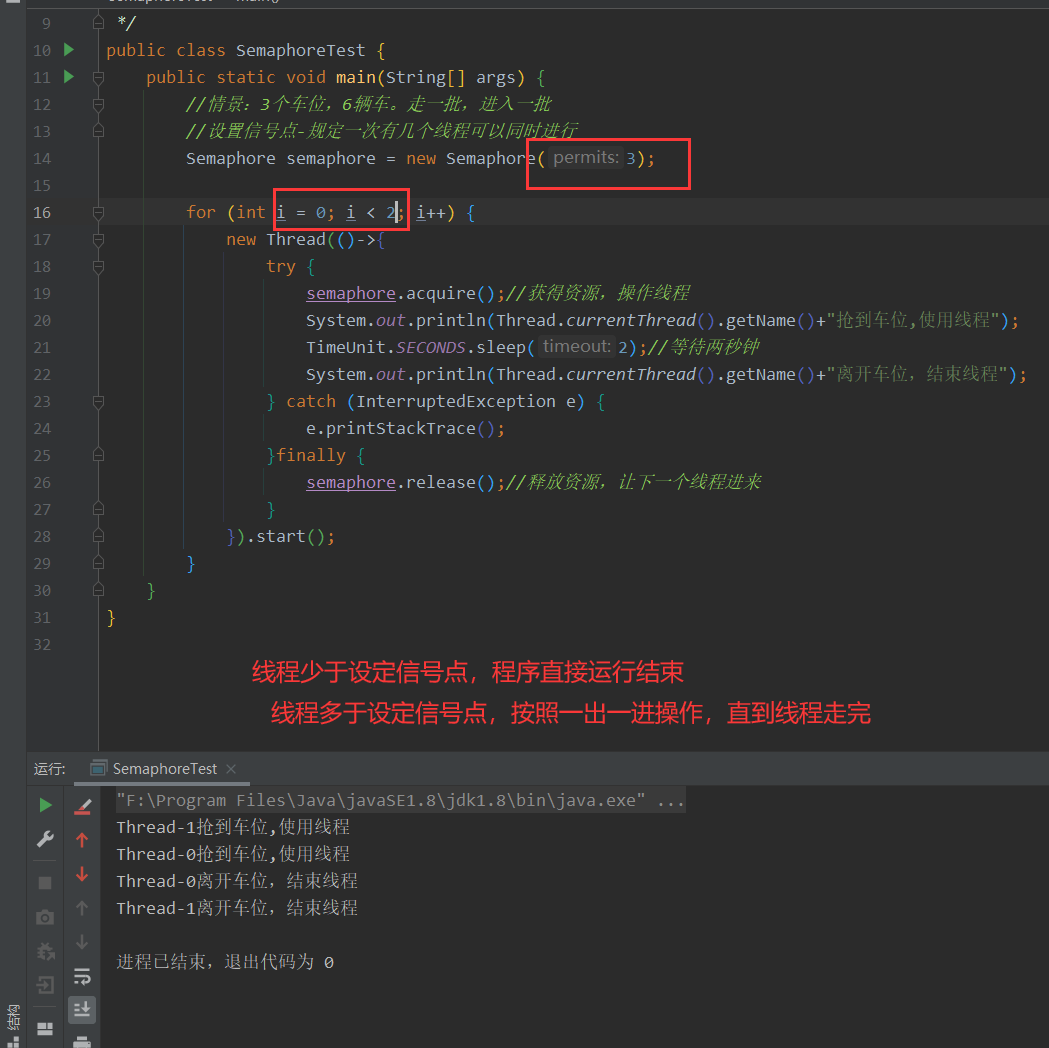Click fold end marker at line 29

98,563
